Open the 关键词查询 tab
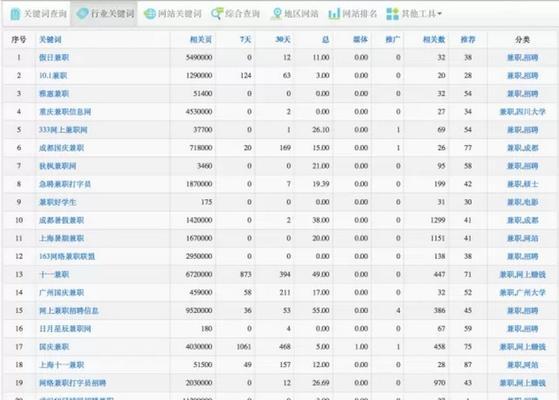Screen dimensions: 559x400 point(39,14)
